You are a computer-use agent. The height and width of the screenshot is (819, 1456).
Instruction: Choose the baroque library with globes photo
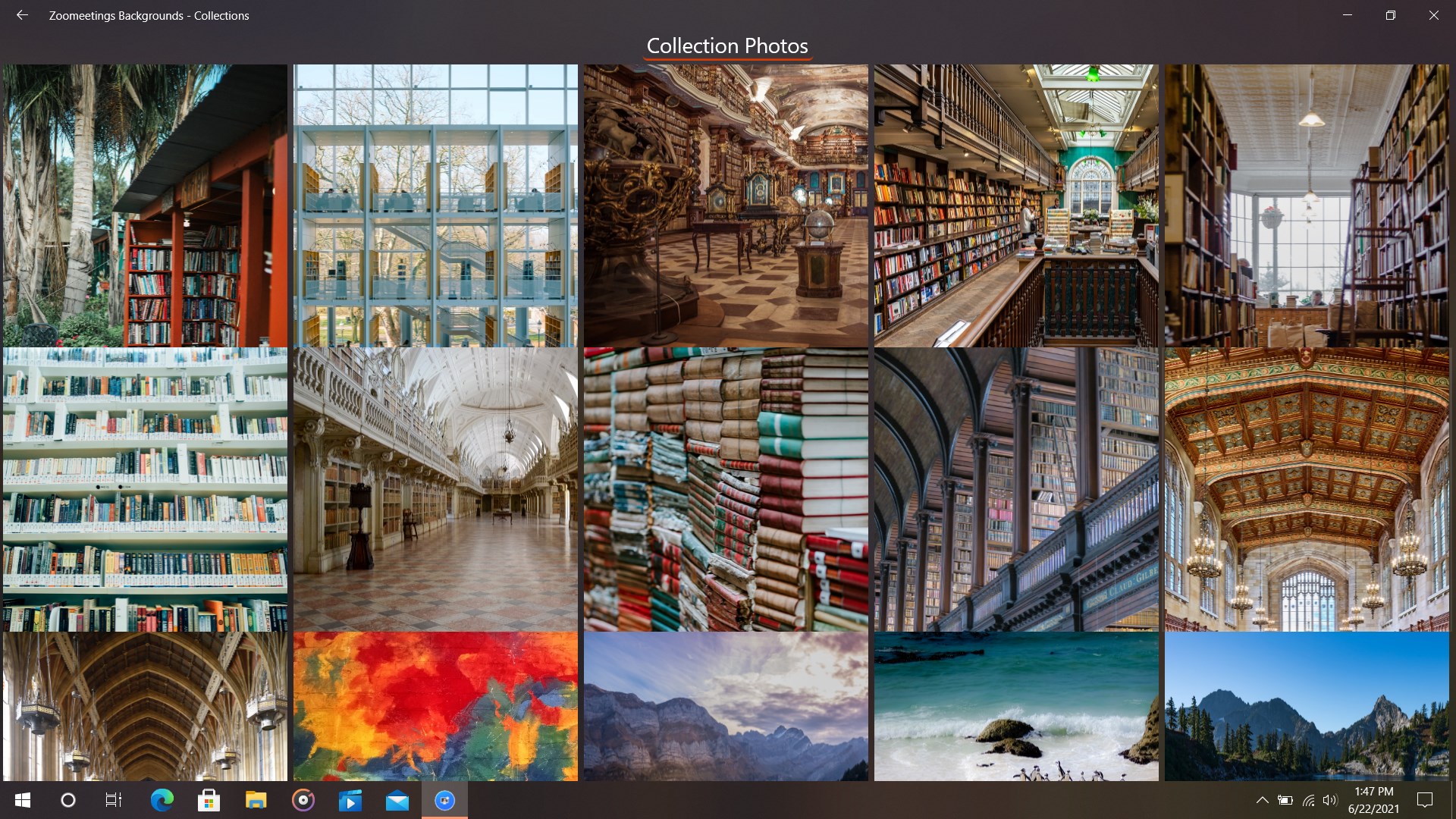click(726, 206)
